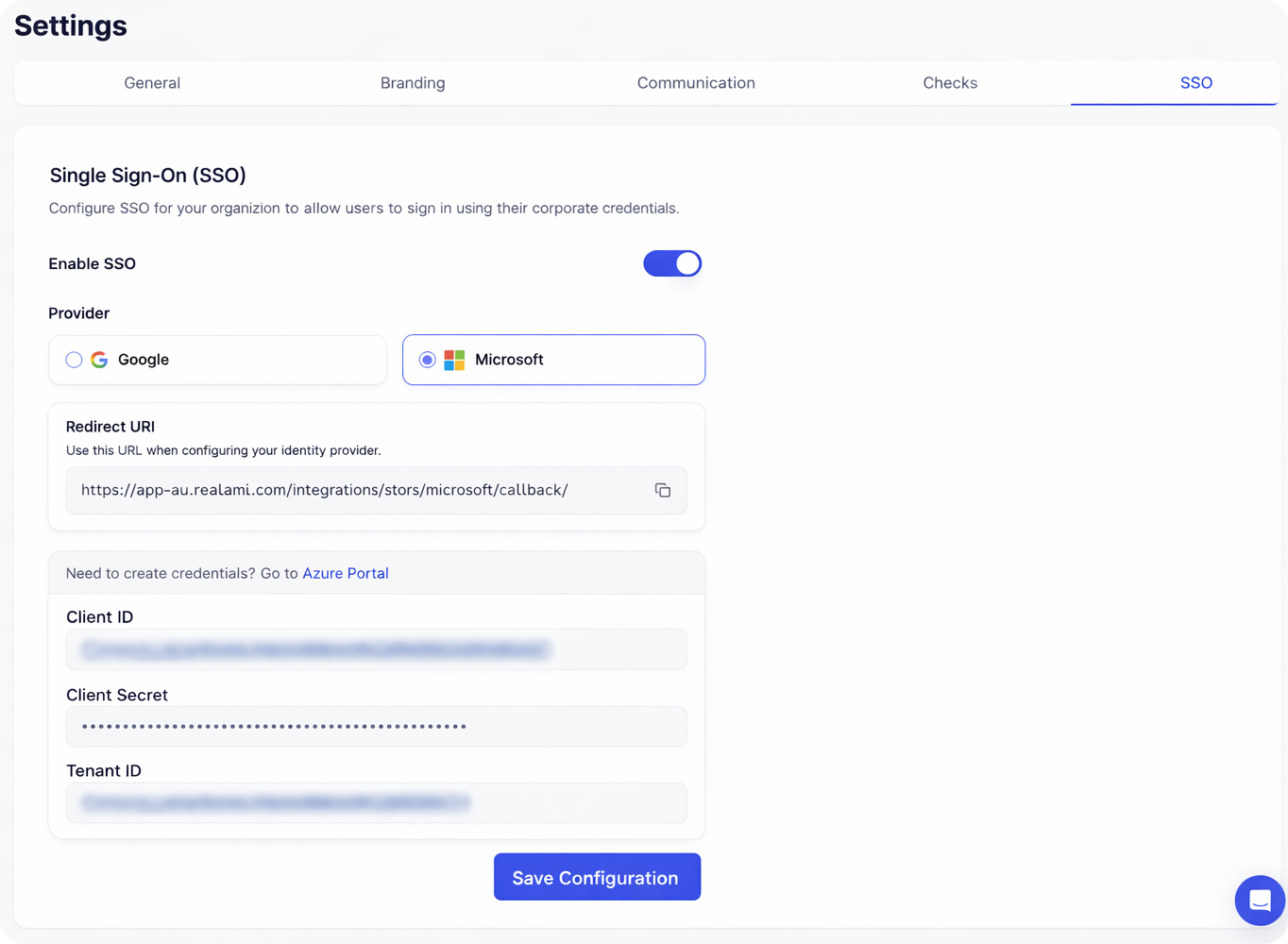Open the Checks settings tab

tap(950, 83)
